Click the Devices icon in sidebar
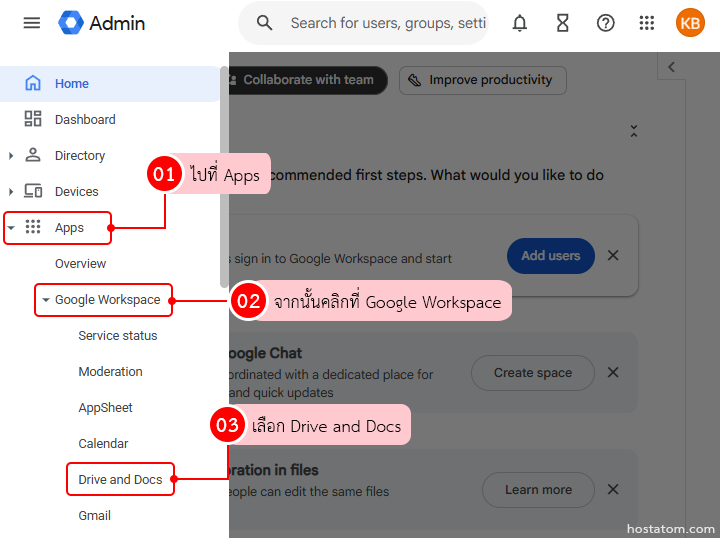The image size is (720, 538). (x=33, y=191)
